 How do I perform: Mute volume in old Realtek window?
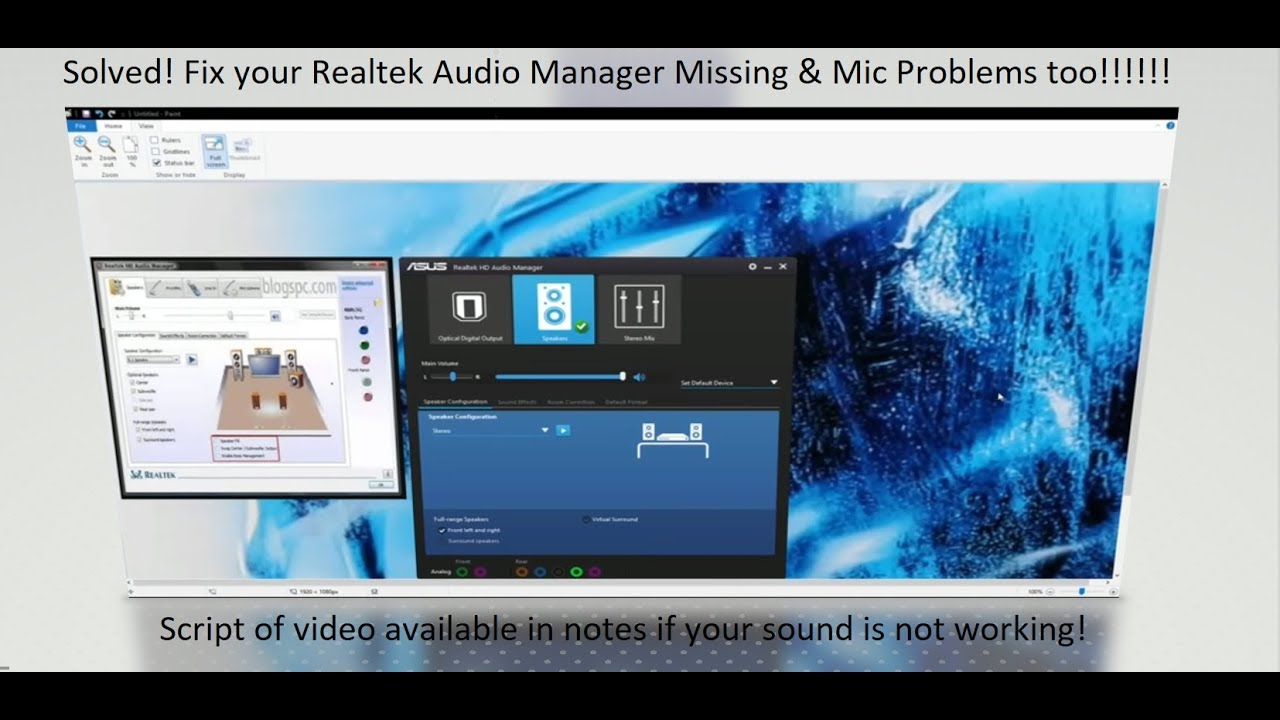pos(274,315)
